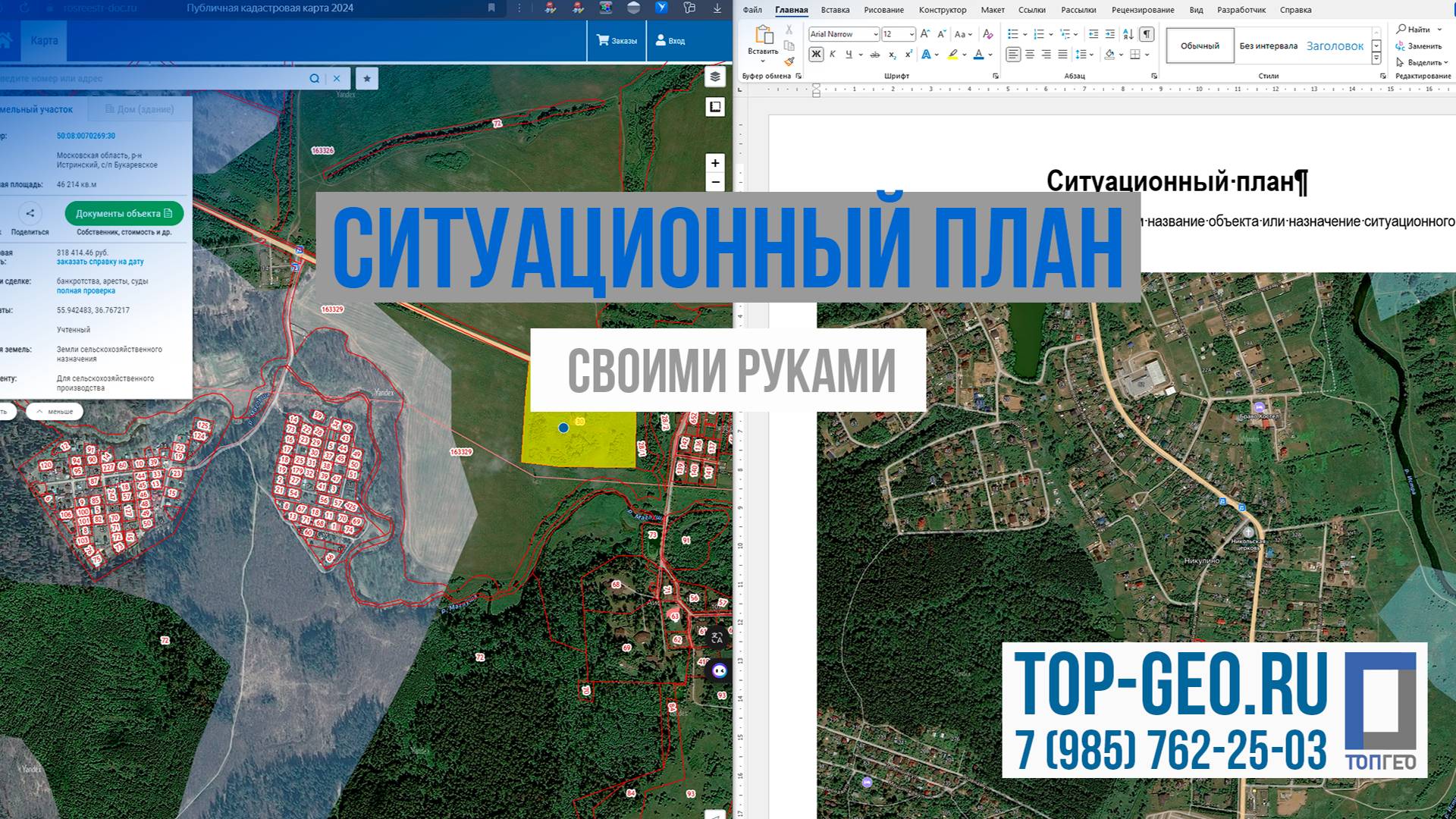The width and height of the screenshot is (1456, 819).
Task: Toggle bold formatting (Ж)
Action: tap(816, 54)
